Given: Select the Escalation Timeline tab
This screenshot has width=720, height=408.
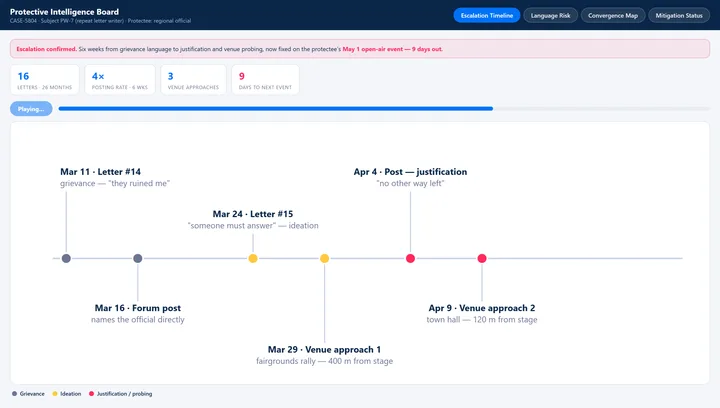Looking at the screenshot, I should [x=487, y=16].
